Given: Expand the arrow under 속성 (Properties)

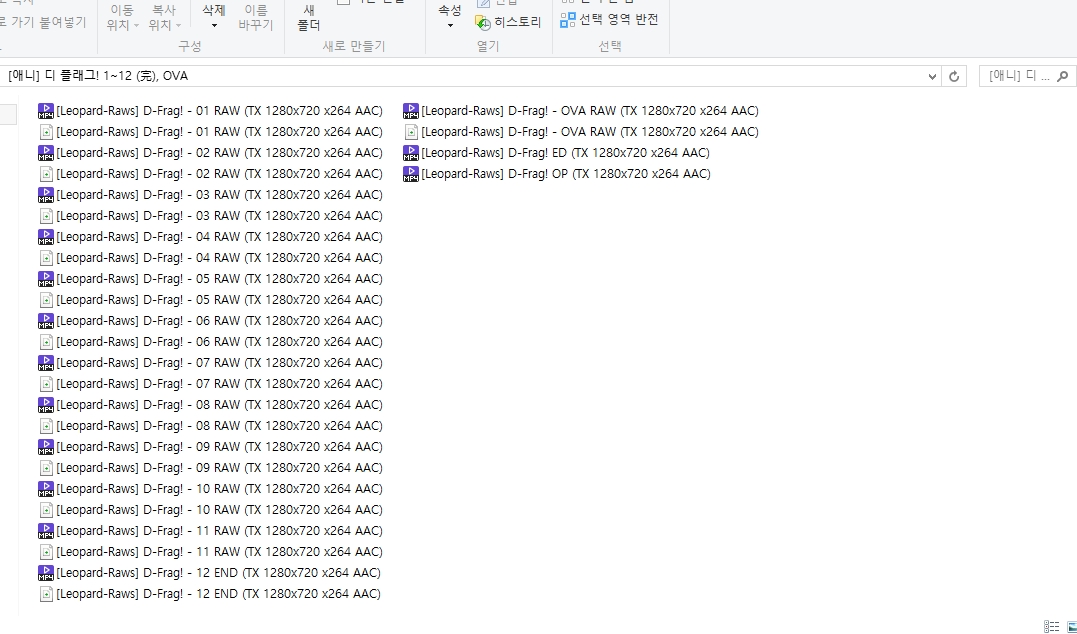Looking at the screenshot, I should (450, 25).
